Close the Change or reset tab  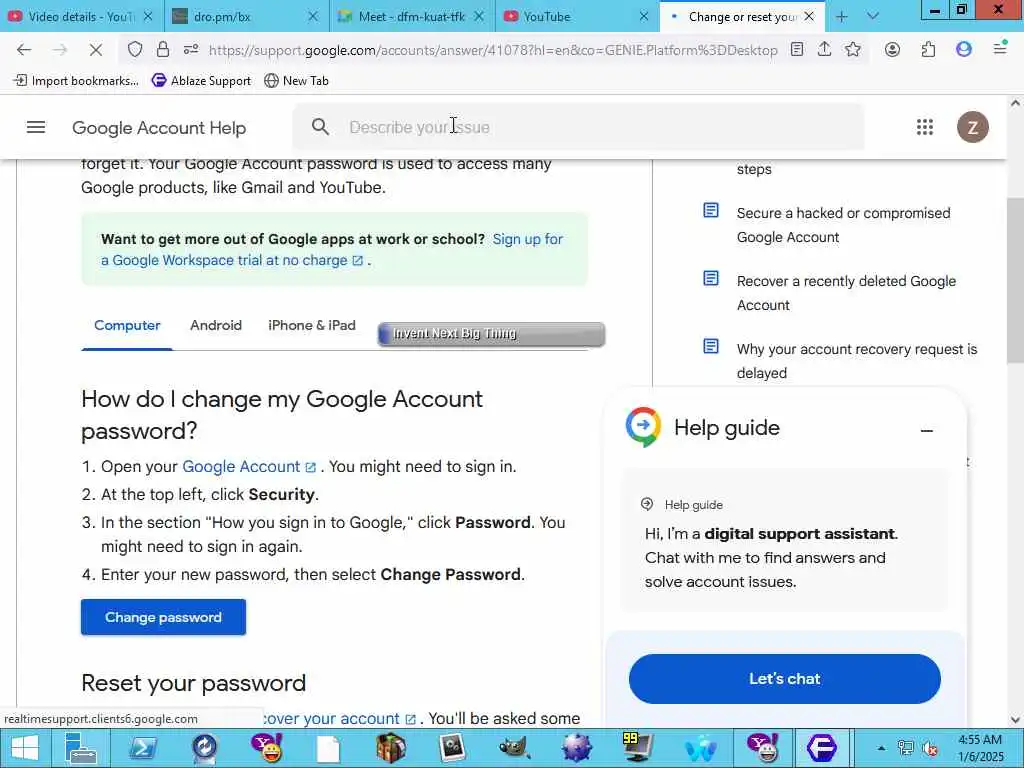809,16
